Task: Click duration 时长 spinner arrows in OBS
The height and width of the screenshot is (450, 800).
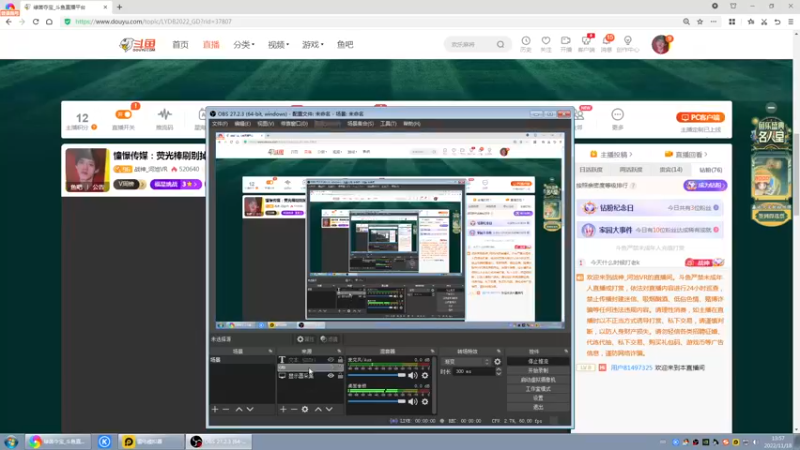Action: click(498, 371)
